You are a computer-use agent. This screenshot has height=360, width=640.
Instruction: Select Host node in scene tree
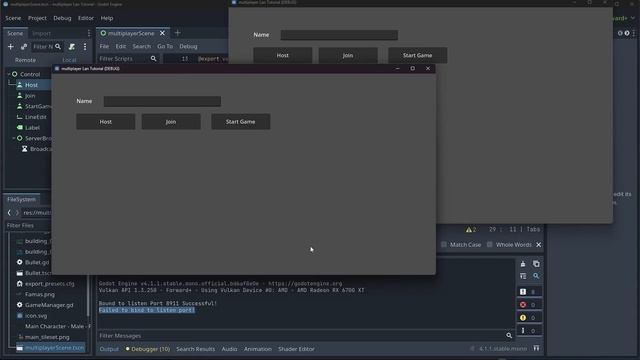[x=31, y=85]
